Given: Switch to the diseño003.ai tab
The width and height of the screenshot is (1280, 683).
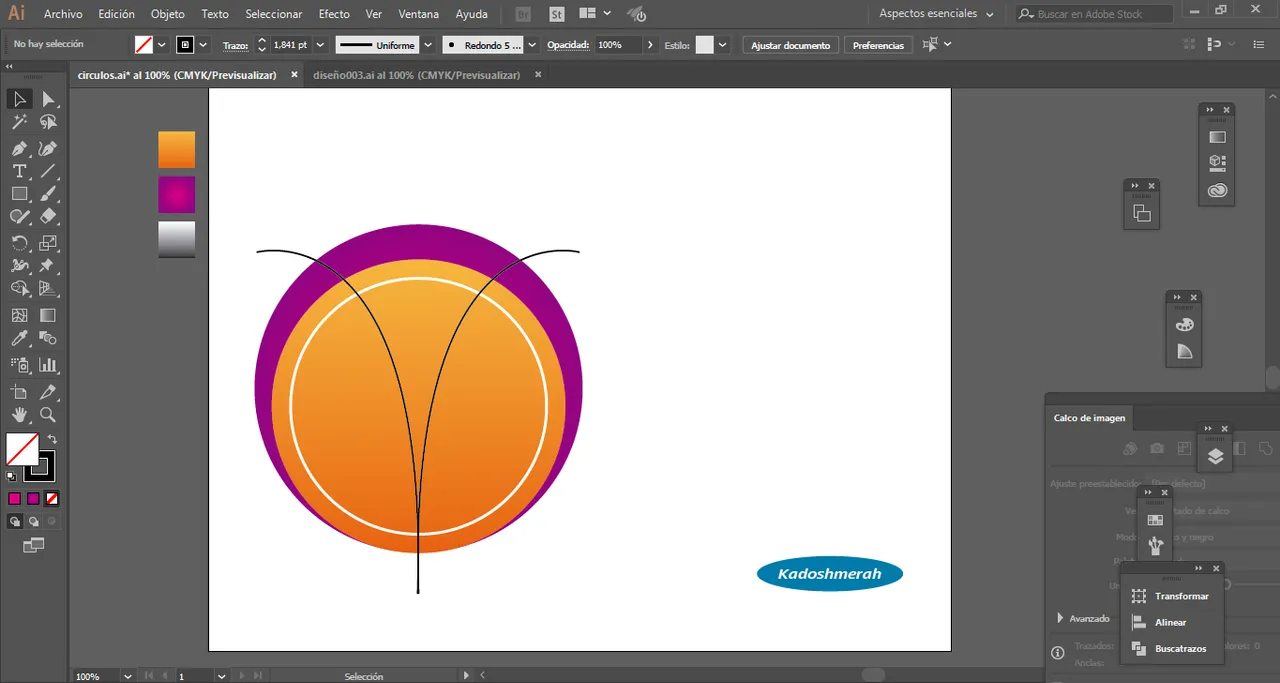Looking at the screenshot, I should [x=416, y=75].
